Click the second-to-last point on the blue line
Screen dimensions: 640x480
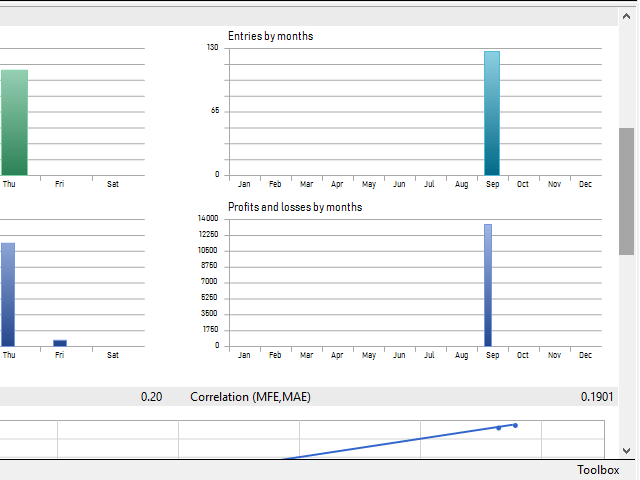tap(498, 428)
